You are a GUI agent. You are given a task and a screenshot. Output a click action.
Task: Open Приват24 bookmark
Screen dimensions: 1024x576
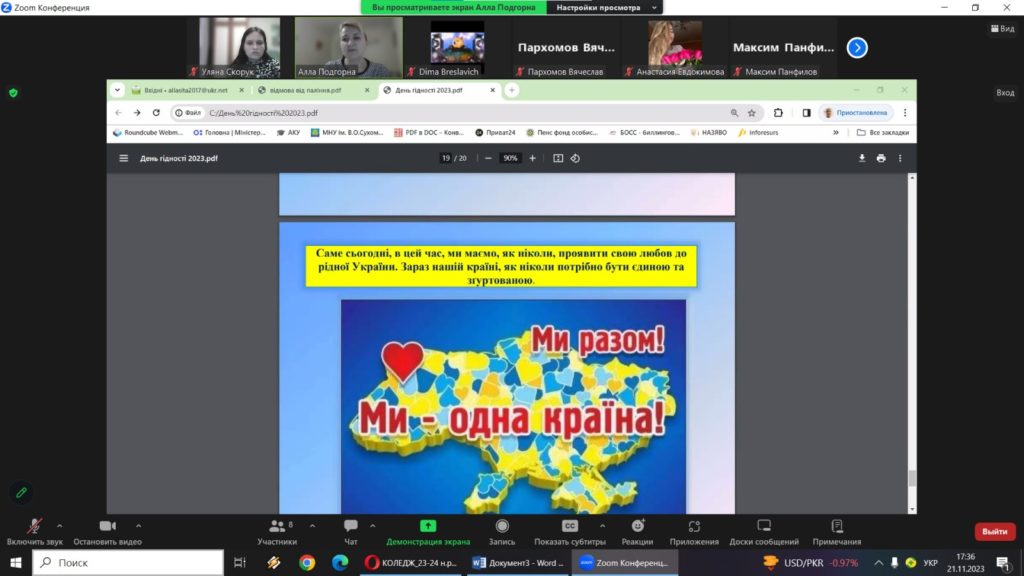[x=495, y=133]
